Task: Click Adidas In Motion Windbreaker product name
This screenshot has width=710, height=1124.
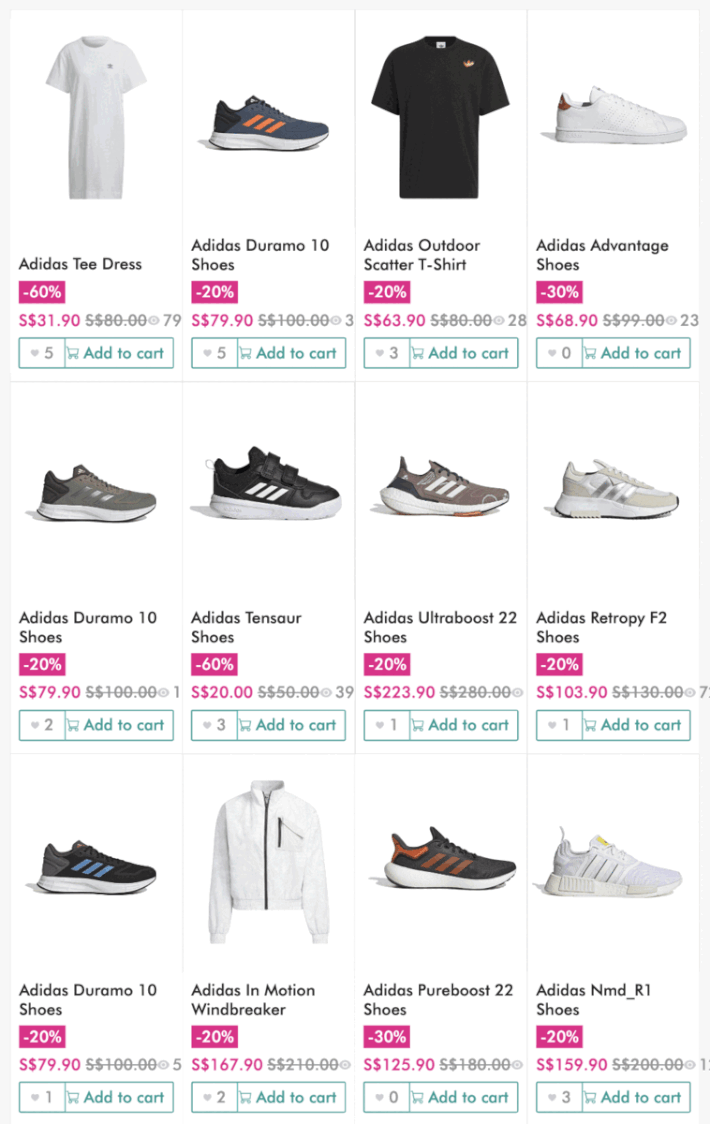Action: pyautogui.click(x=253, y=999)
